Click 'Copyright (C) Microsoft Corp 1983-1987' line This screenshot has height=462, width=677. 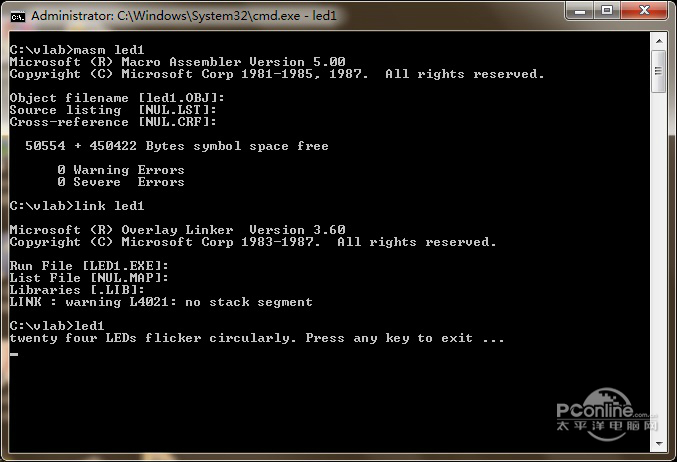(253, 242)
